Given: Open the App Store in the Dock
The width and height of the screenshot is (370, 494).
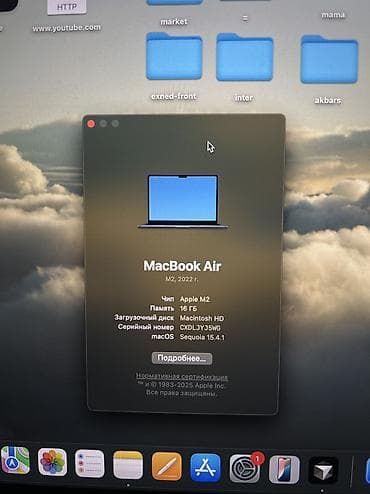Looking at the screenshot, I should click(205, 468).
